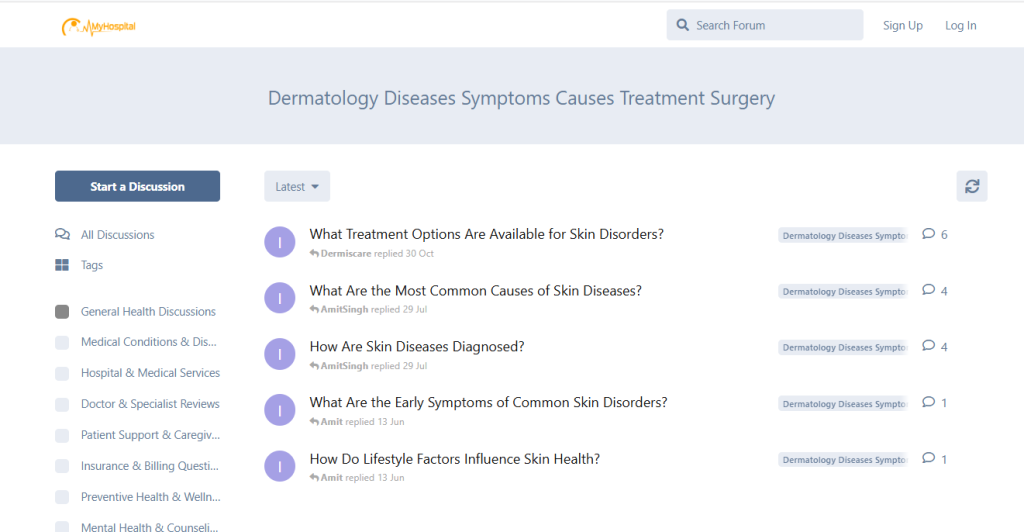
Task: Open Dermatology tag on Early Symptoms post
Action: click(x=842, y=404)
